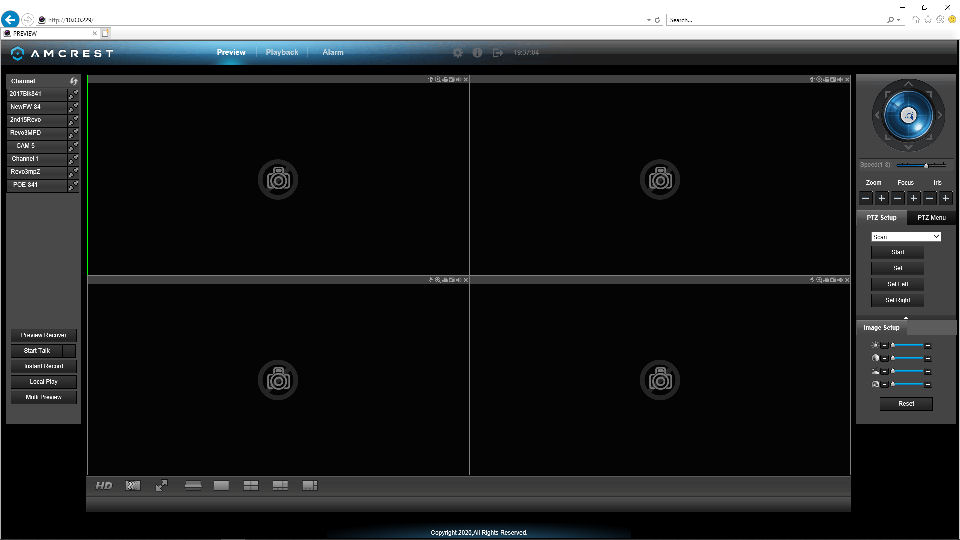Click the Instant Record button

43,366
